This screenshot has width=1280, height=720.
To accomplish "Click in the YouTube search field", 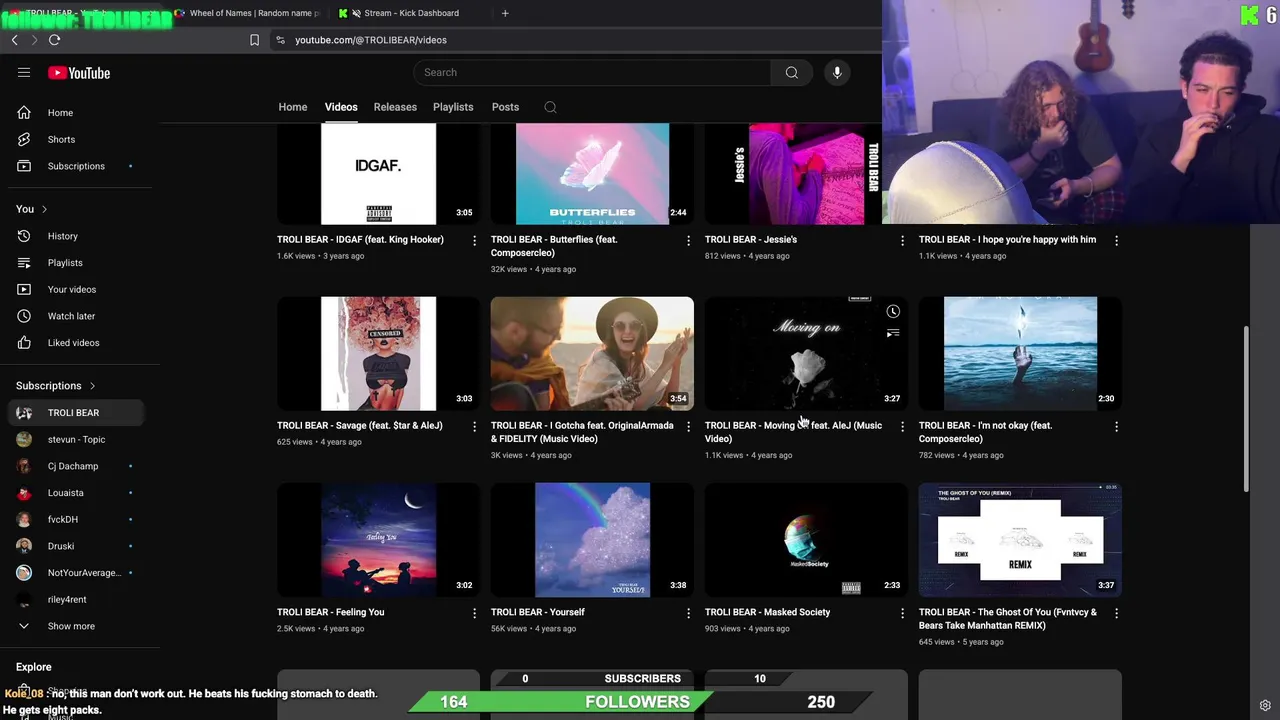I will 593,72.
